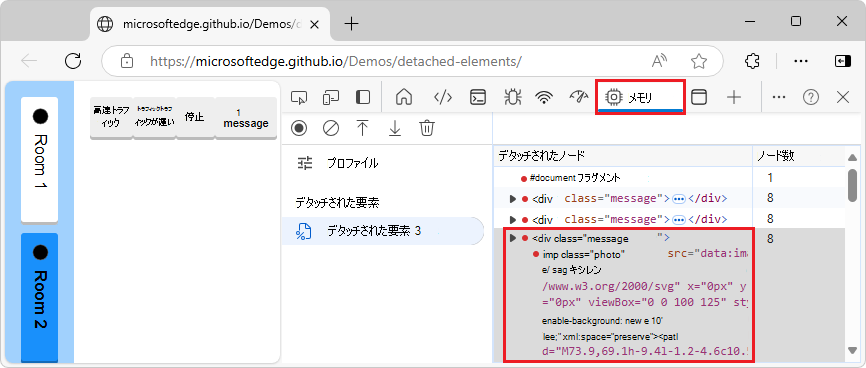866x368 pixels.
Task: Open DevTools help question mark
Action: (811, 98)
